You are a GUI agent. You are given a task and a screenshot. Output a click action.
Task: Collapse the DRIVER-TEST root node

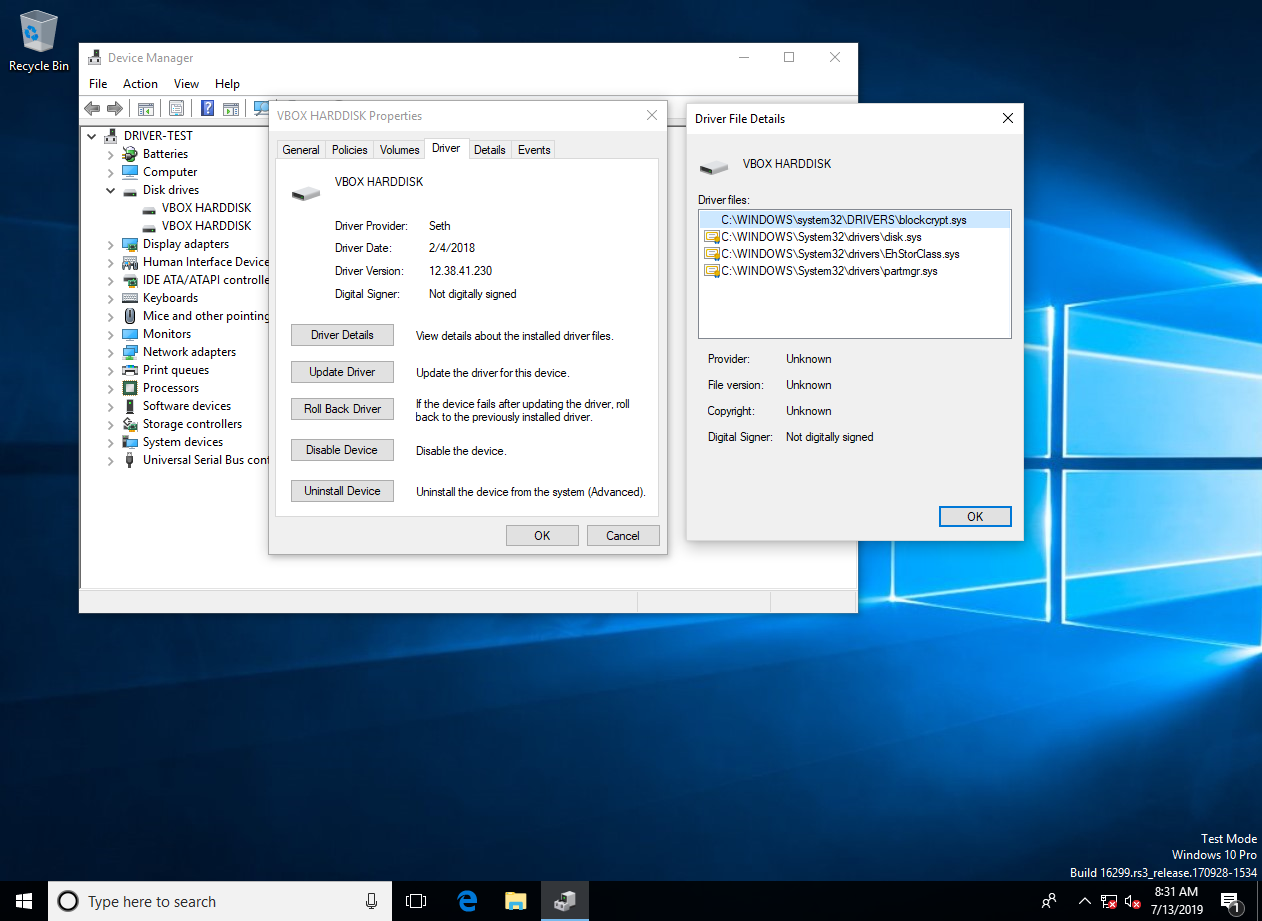pyautogui.click(x=92, y=136)
